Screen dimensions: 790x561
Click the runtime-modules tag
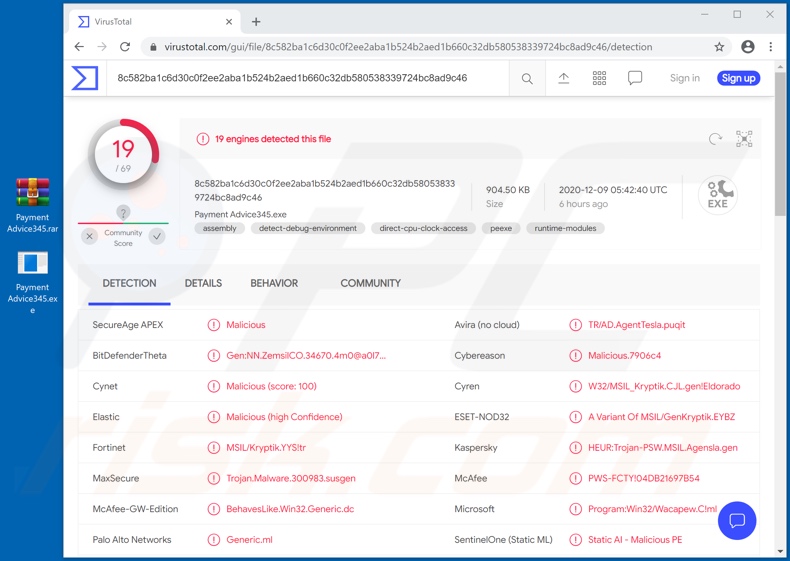point(565,228)
